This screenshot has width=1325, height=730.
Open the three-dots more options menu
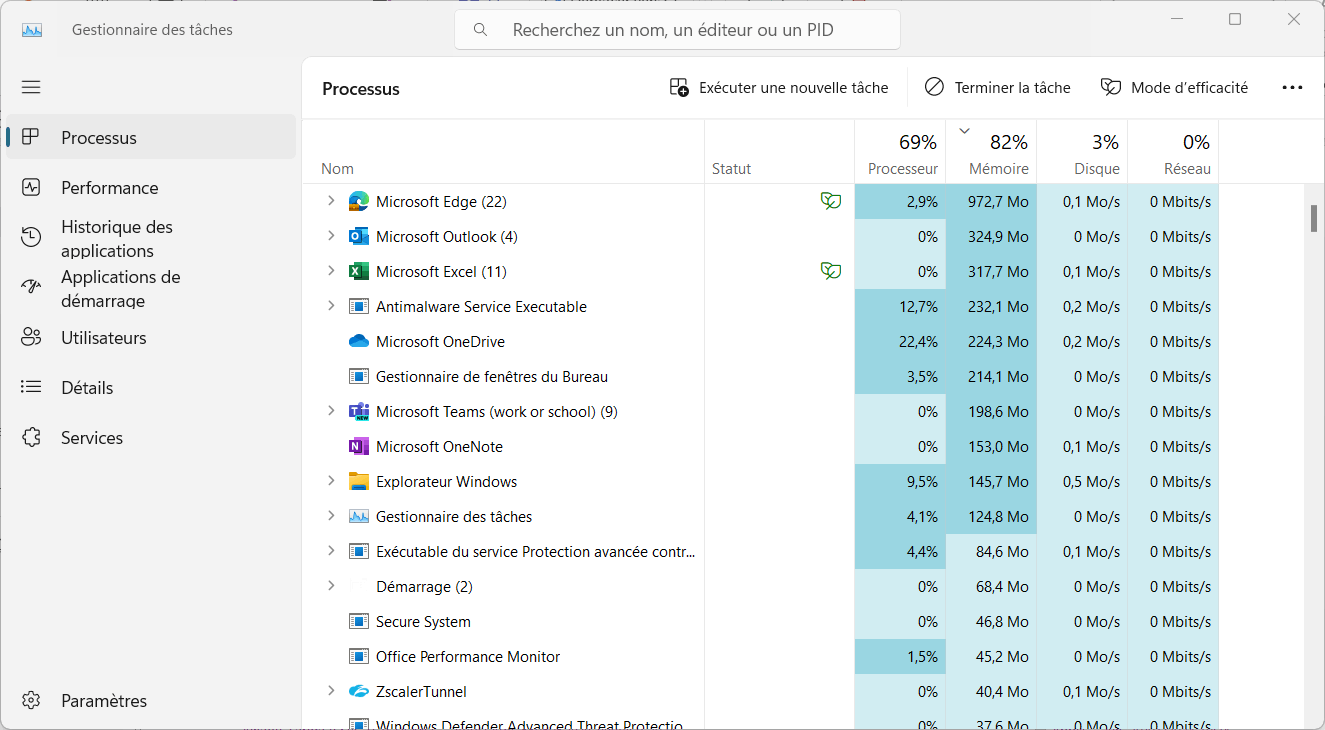pos(1292,87)
